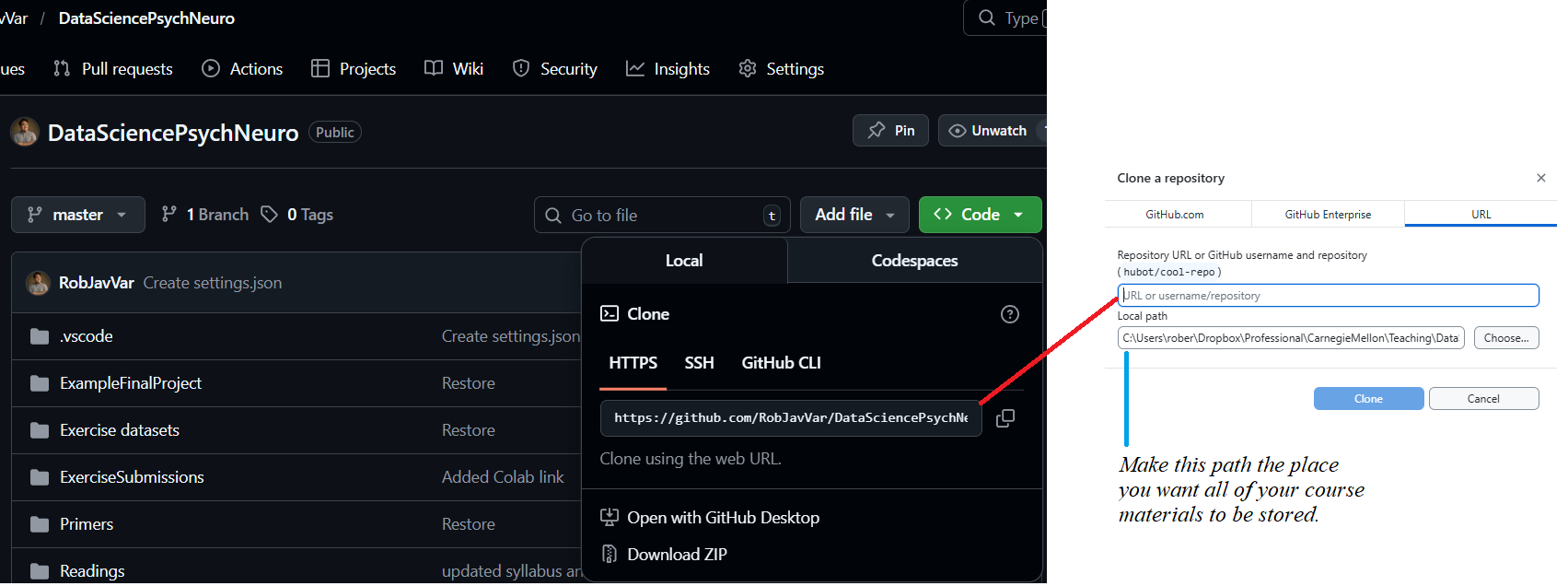Open the GitHub.com tab in clone dialog

(1175, 215)
